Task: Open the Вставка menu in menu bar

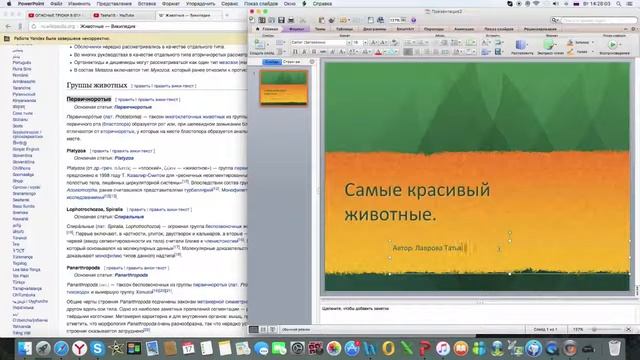Action: coord(147,4)
